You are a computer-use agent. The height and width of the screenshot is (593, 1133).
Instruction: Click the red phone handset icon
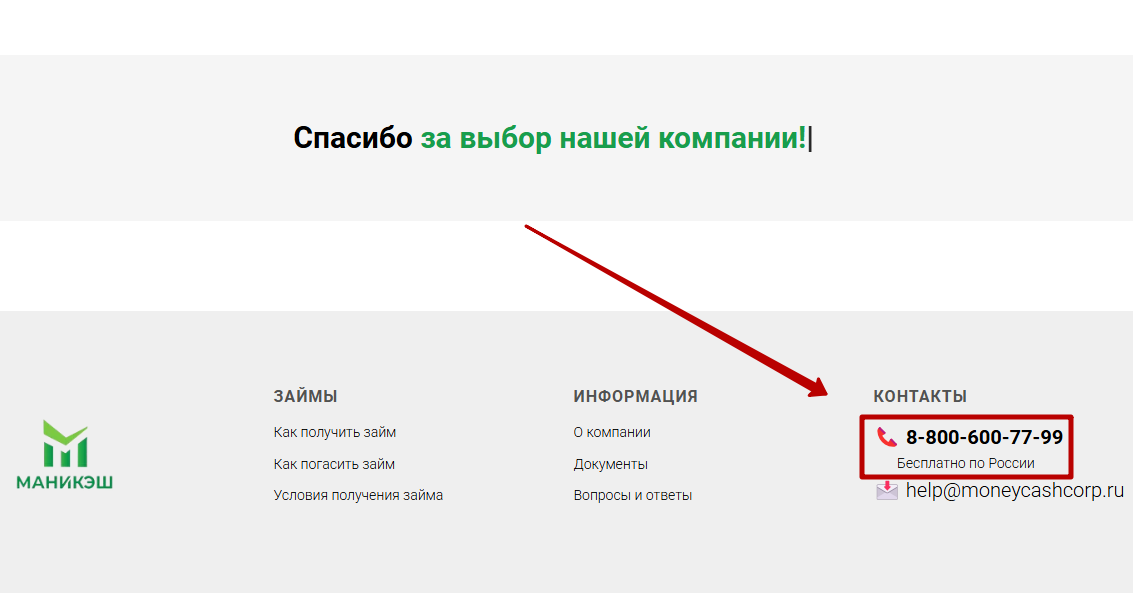(887, 437)
